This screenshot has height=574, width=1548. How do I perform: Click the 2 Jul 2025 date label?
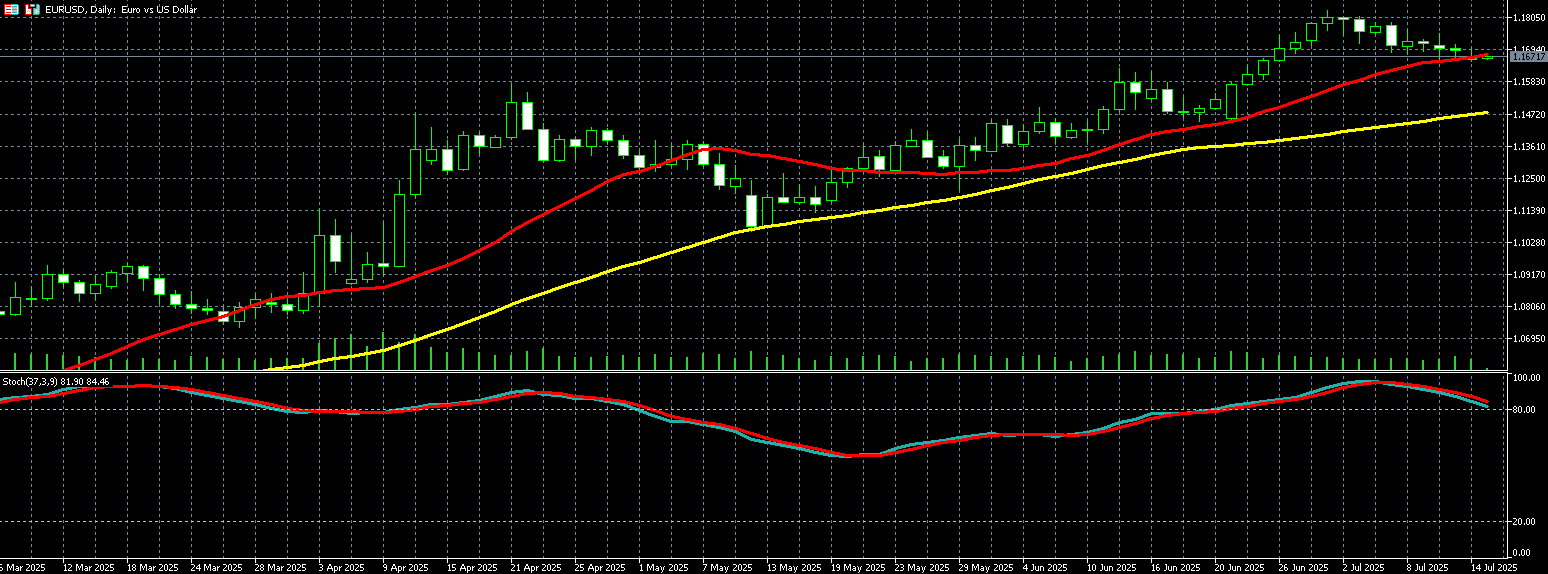click(1366, 567)
